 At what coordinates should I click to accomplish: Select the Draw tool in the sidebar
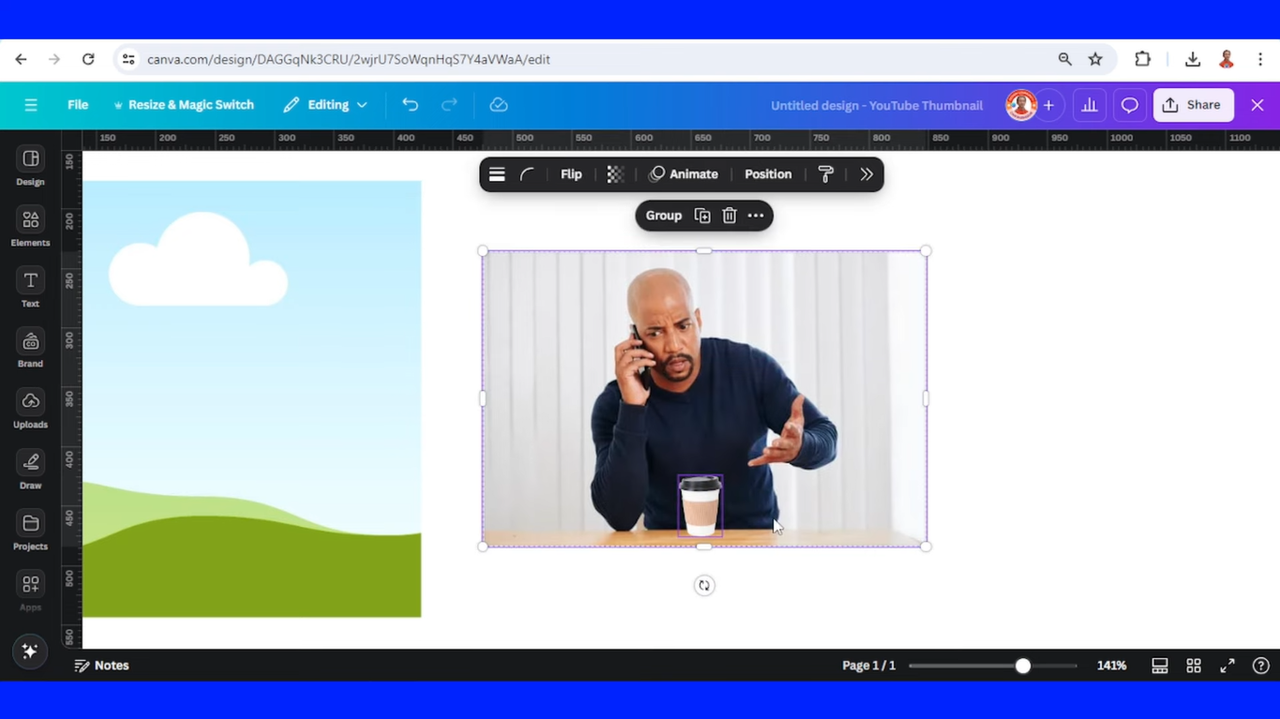click(30, 470)
